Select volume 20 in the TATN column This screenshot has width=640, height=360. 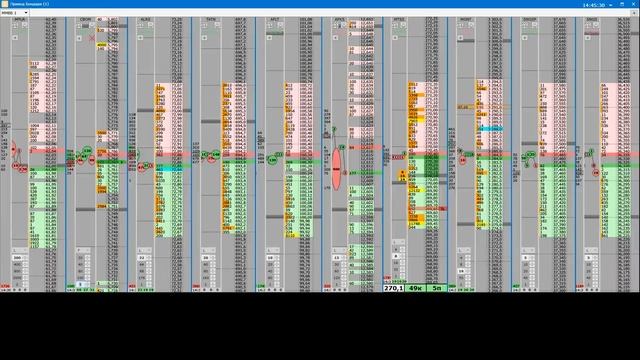pos(206,258)
